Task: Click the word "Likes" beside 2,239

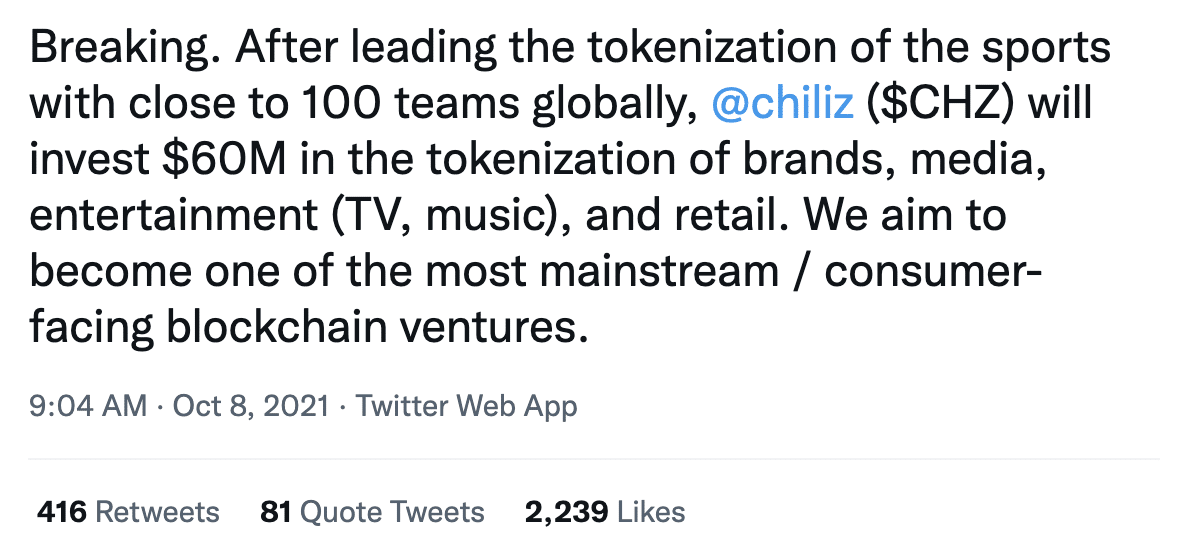Action: 651,513
